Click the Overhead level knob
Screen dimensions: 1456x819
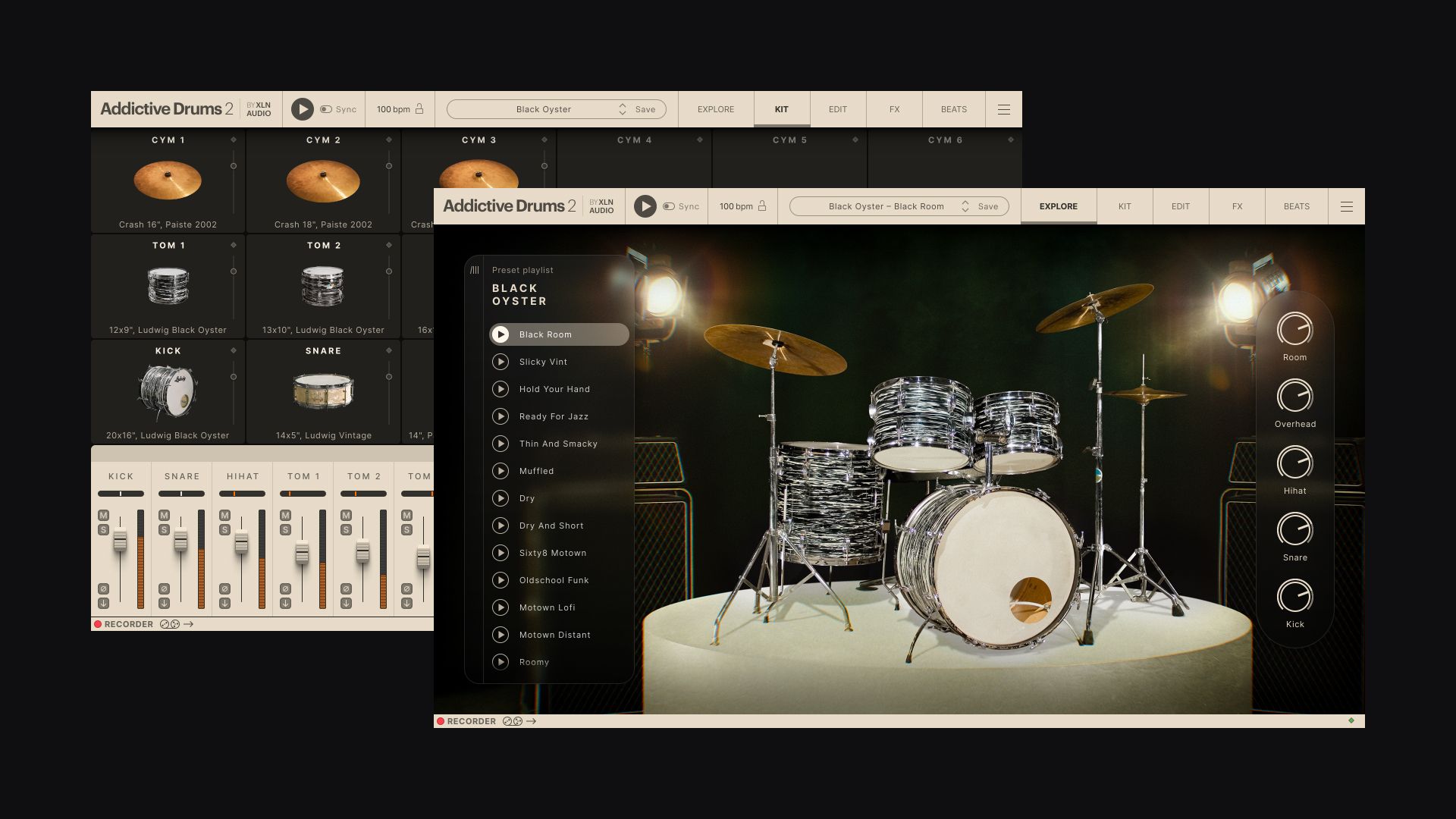pos(1294,396)
